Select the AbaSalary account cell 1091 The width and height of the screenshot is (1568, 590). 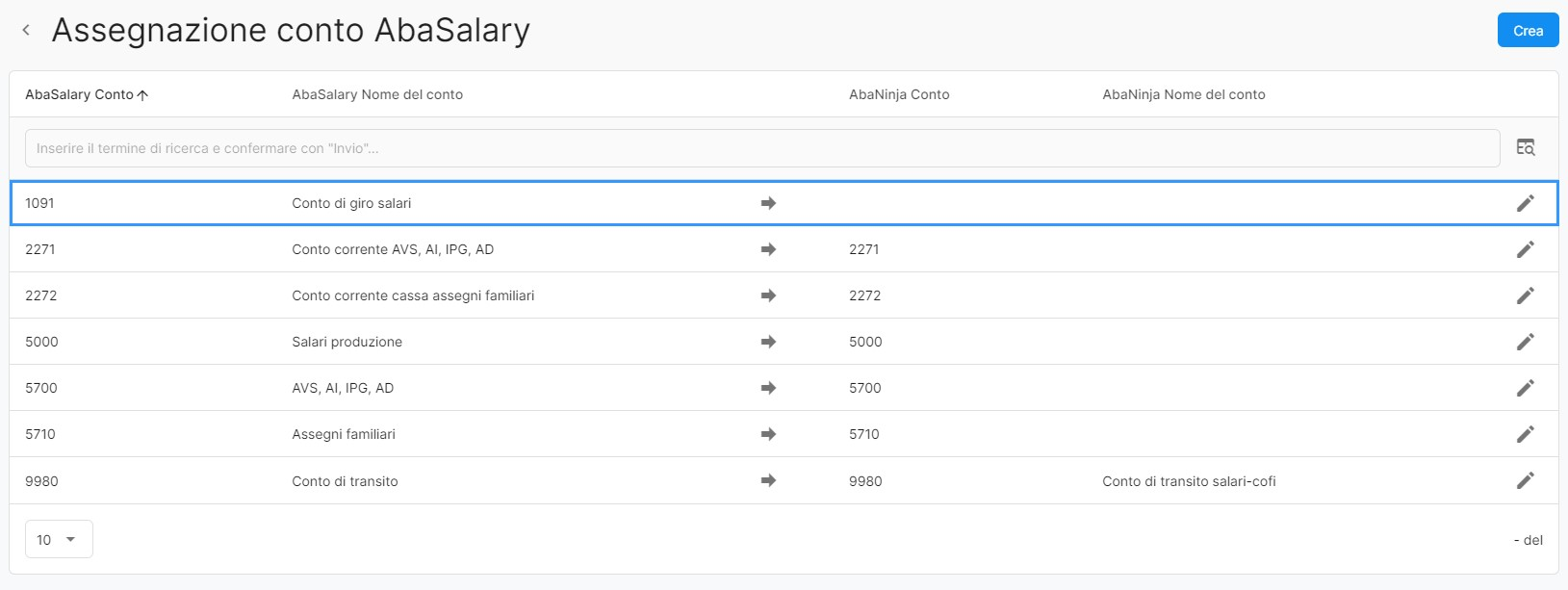39,203
